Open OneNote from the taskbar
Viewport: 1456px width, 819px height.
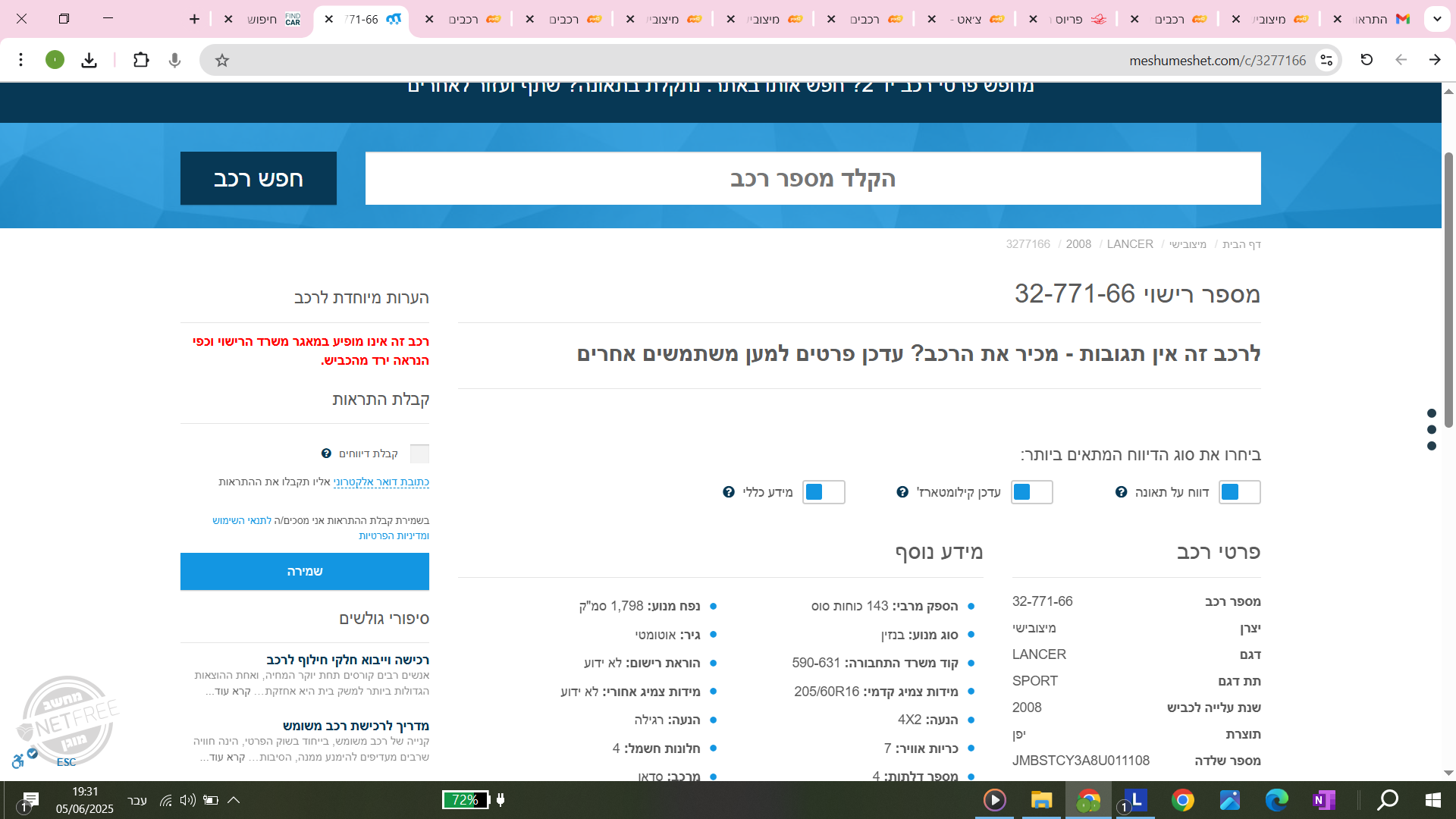[x=1324, y=800]
